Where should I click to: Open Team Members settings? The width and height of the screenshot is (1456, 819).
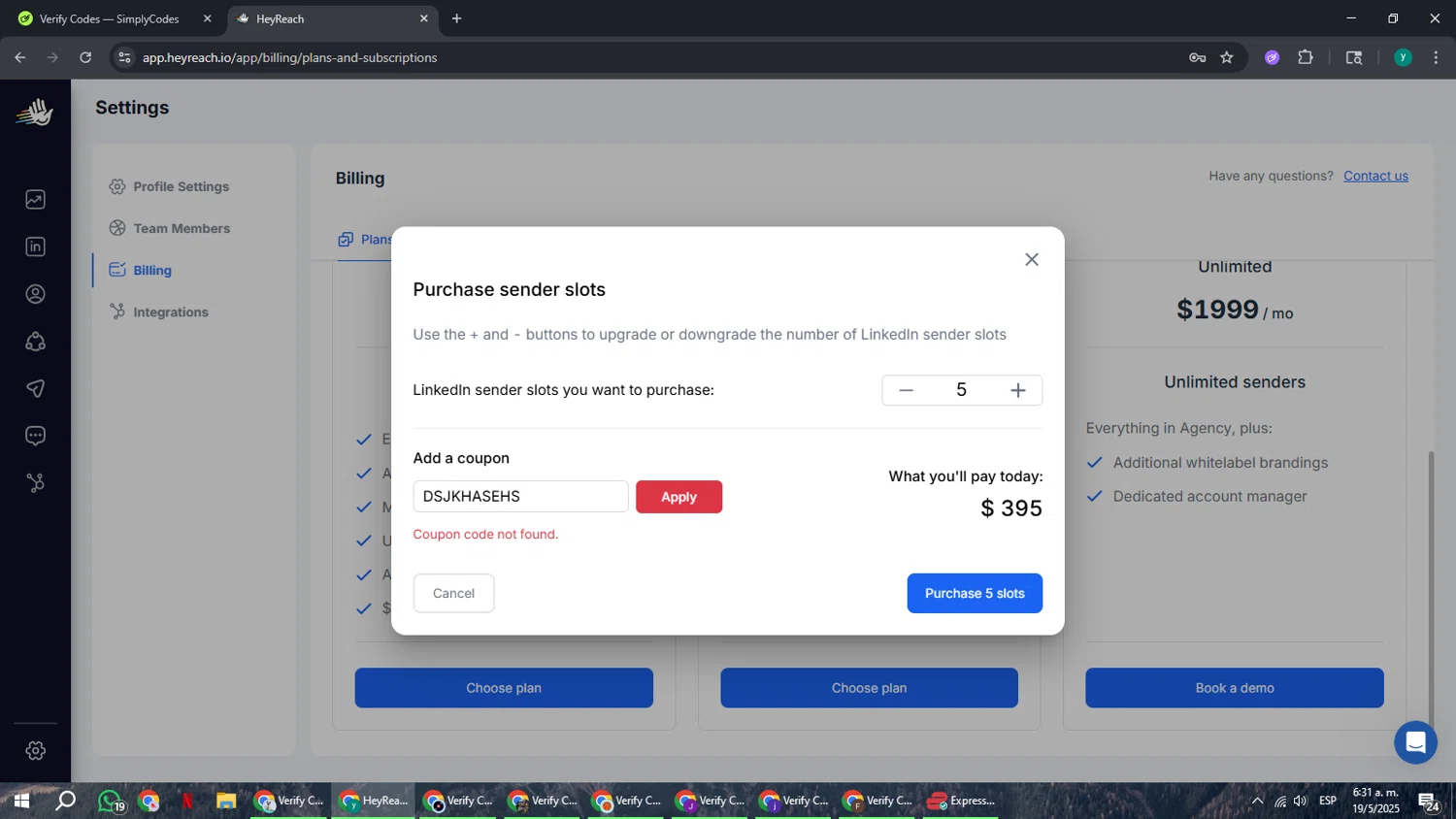click(x=170, y=228)
